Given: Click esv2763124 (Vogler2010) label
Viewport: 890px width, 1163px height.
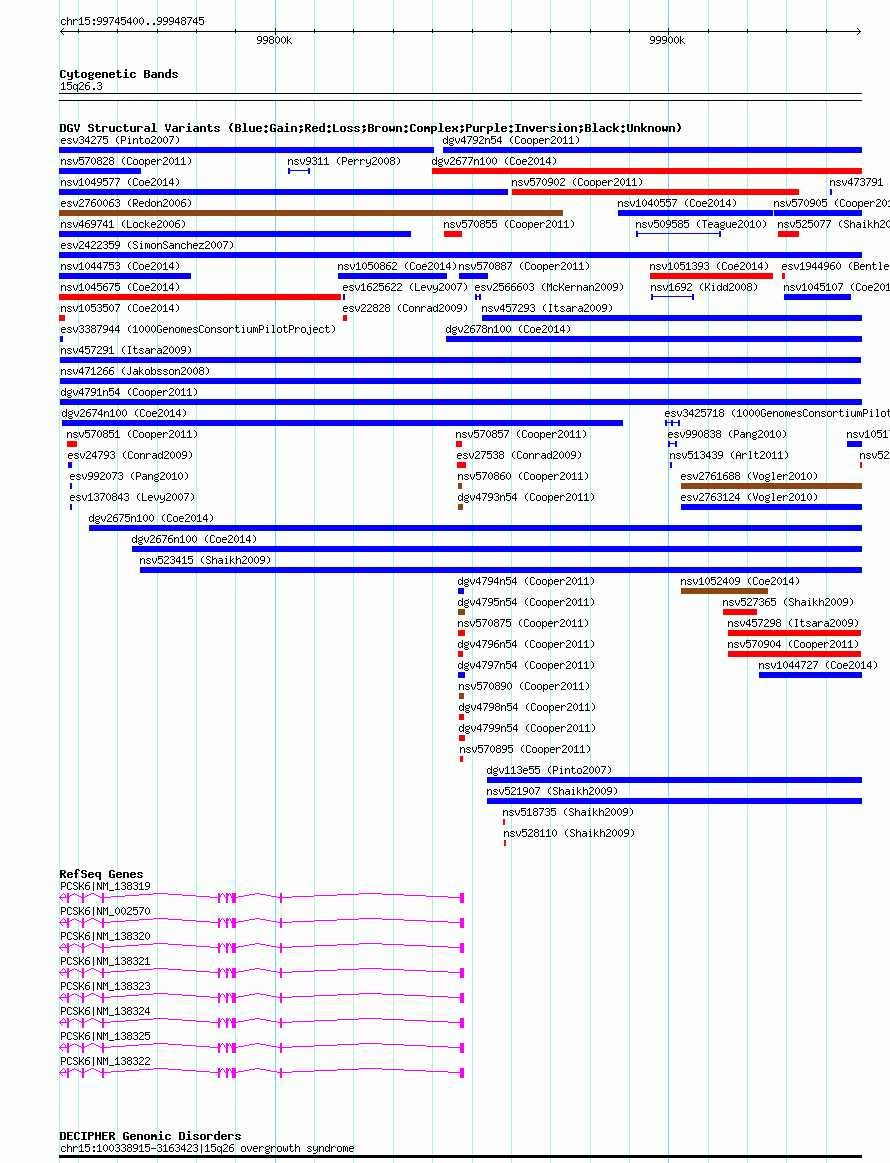Looking at the screenshot, I should 749,497.
